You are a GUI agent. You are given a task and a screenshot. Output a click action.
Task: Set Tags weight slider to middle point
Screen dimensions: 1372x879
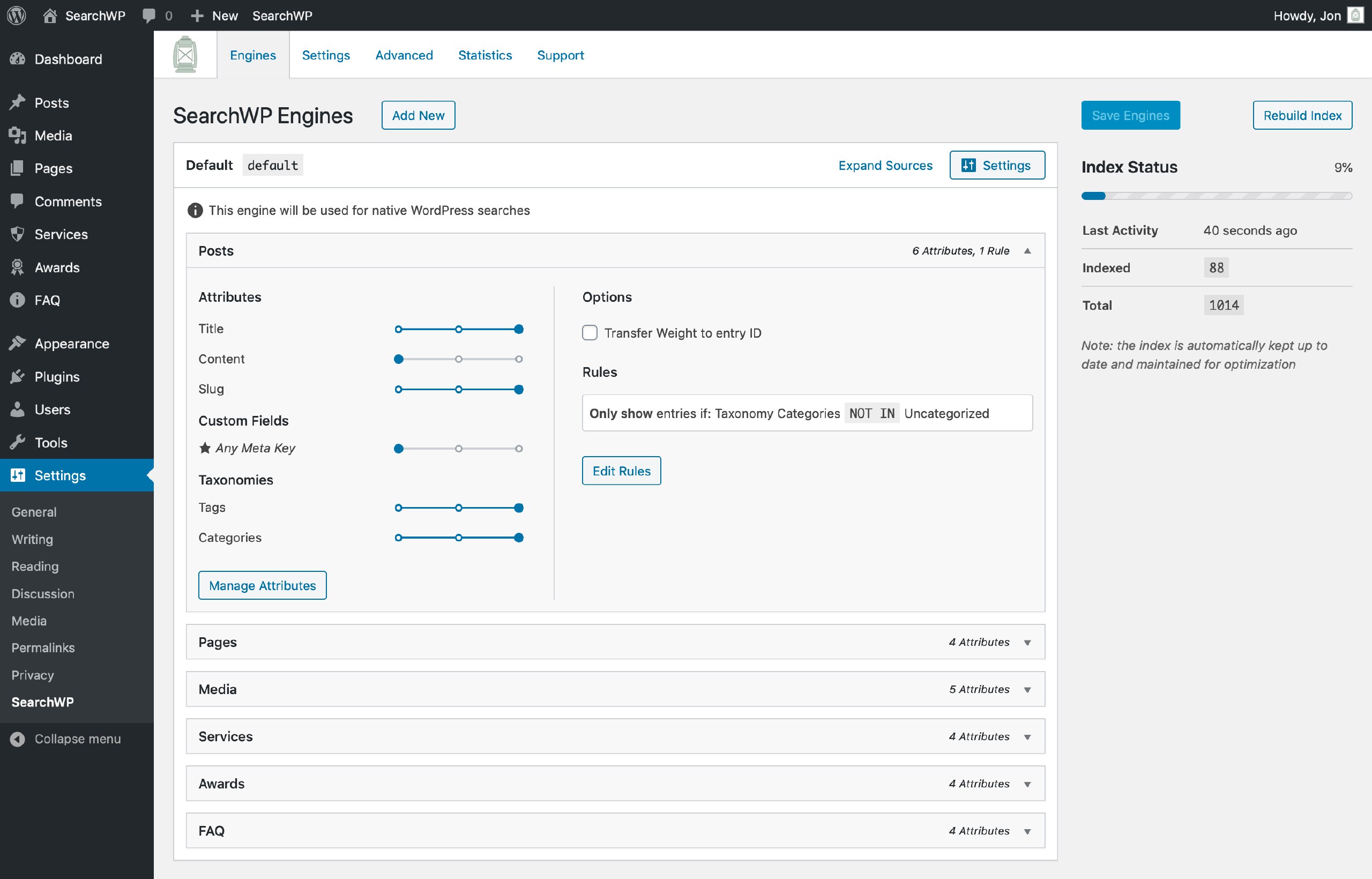459,508
